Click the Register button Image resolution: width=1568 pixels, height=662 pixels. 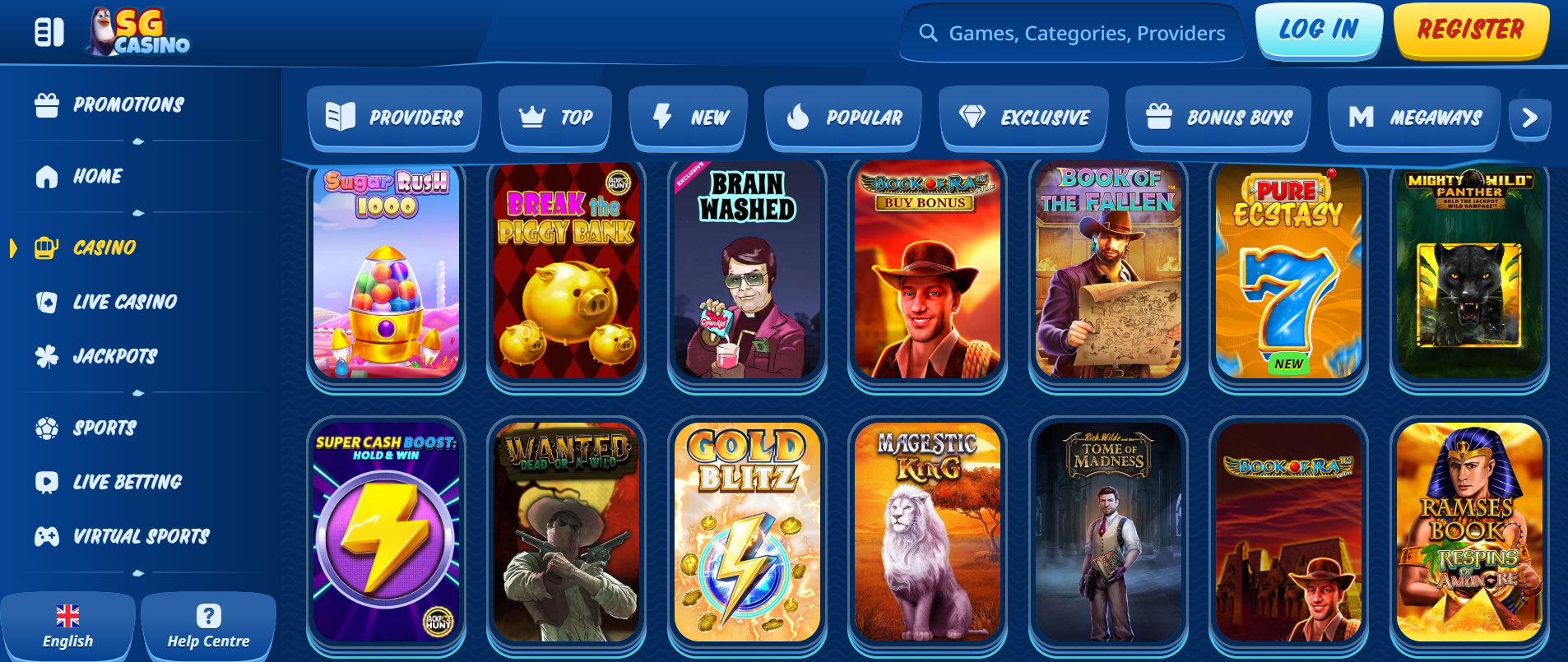pyautogui.click(x=1471, y=30)
